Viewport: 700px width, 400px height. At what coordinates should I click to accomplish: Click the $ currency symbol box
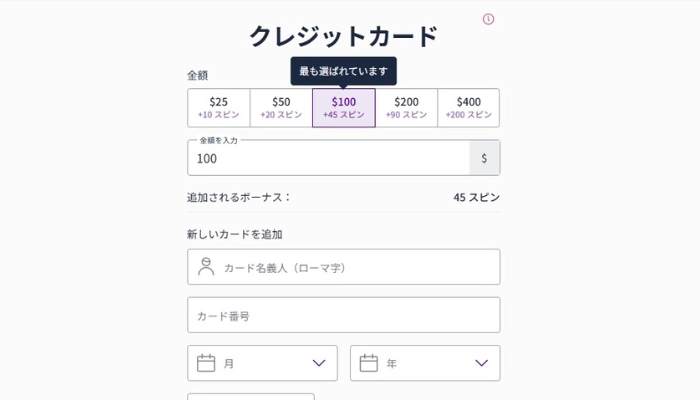point(484,158)
